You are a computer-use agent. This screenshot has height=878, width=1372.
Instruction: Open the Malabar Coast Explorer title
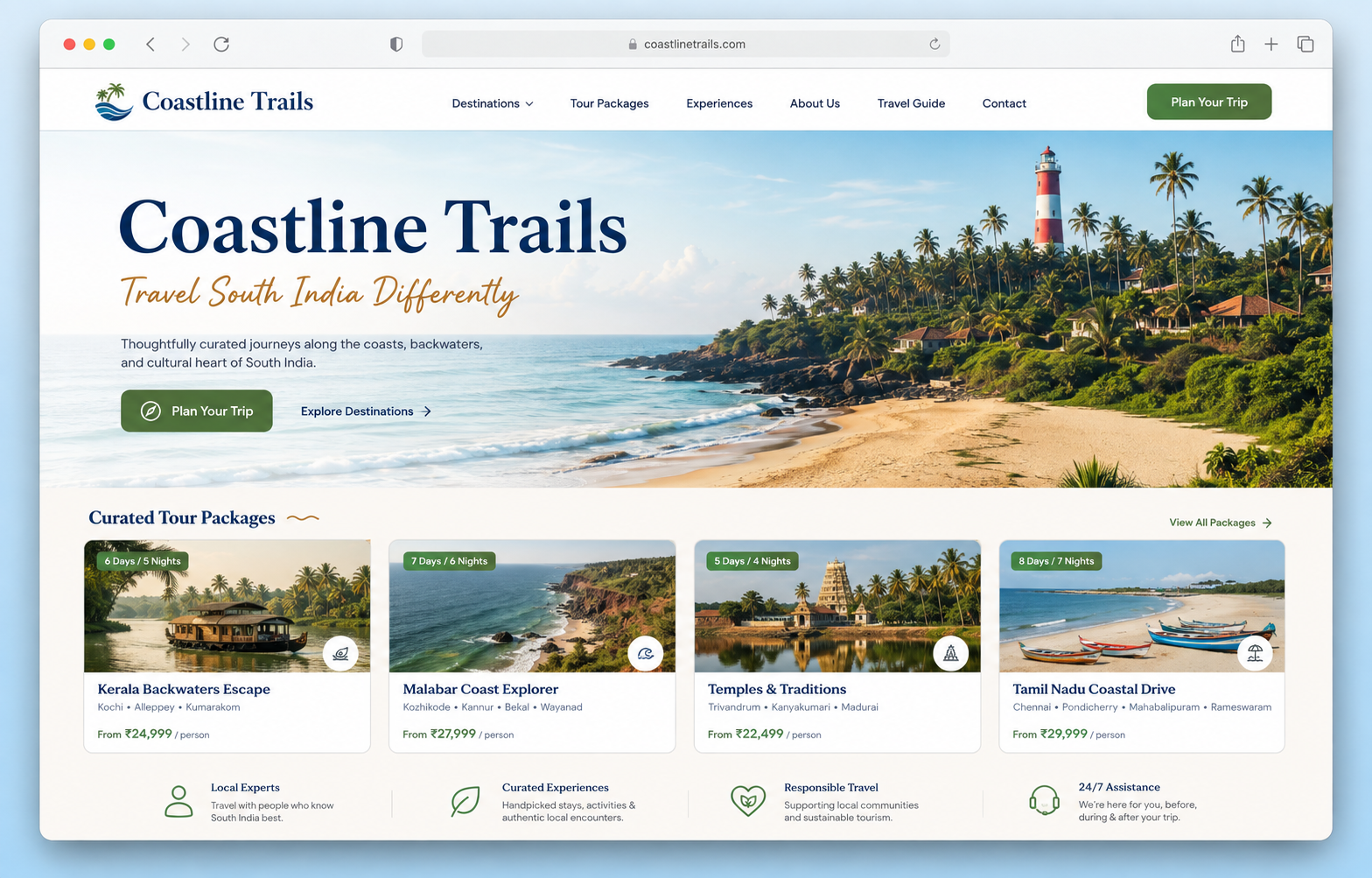coord(480,690)
